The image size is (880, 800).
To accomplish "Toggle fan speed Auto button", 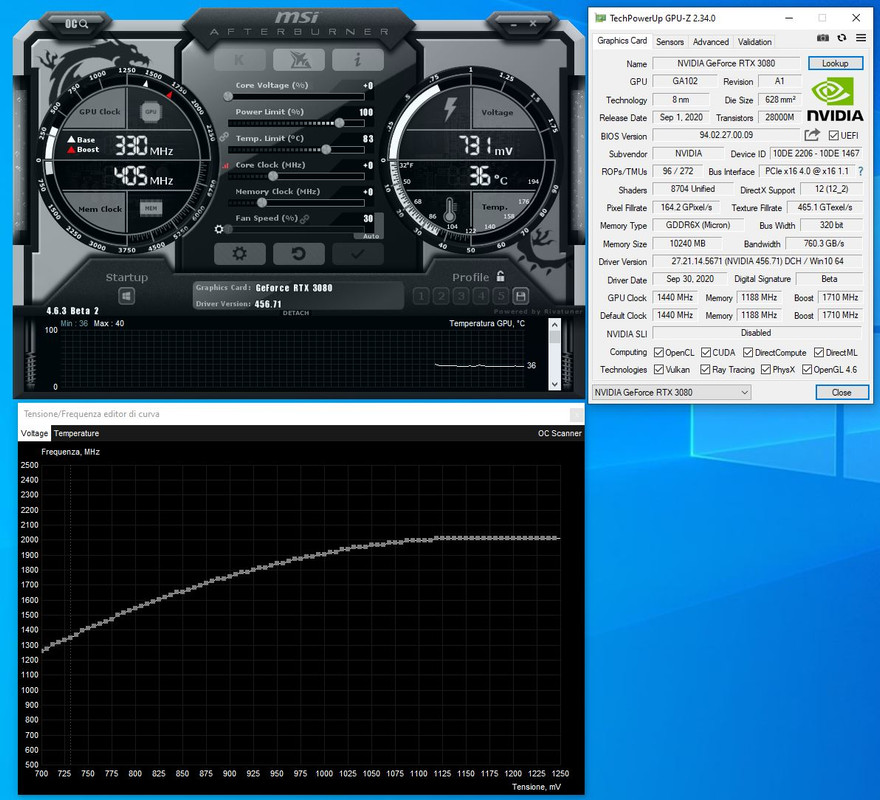I will [370, 236].
